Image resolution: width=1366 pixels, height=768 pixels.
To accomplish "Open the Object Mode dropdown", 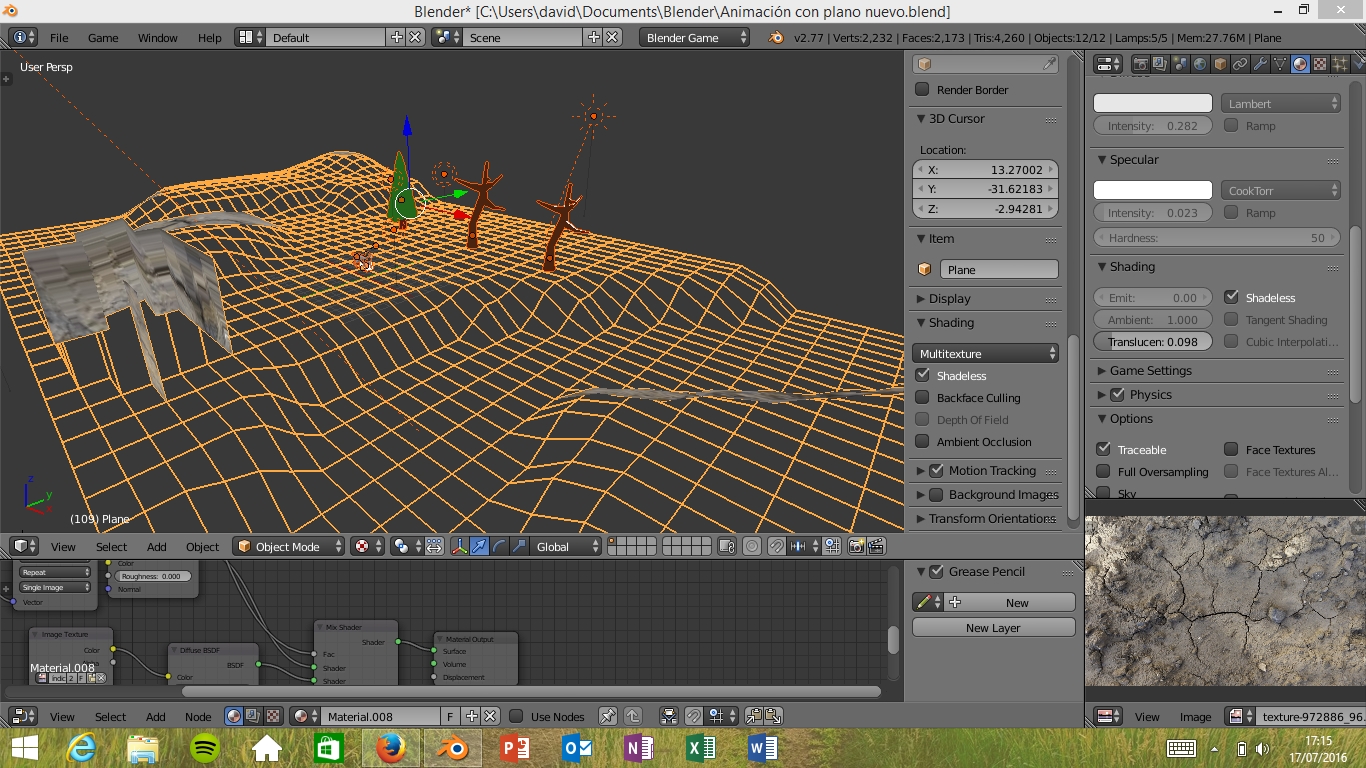I will [x=288, y=546].
